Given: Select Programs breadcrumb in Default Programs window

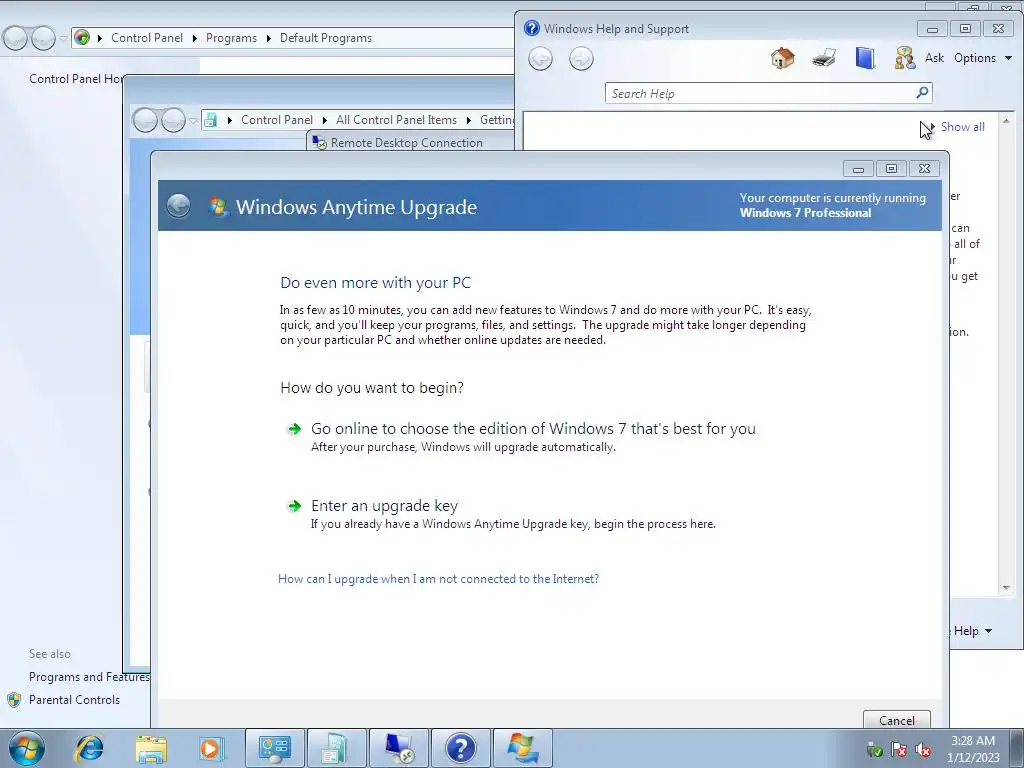Looking at the screenshot, I should [x=231, y=38].
